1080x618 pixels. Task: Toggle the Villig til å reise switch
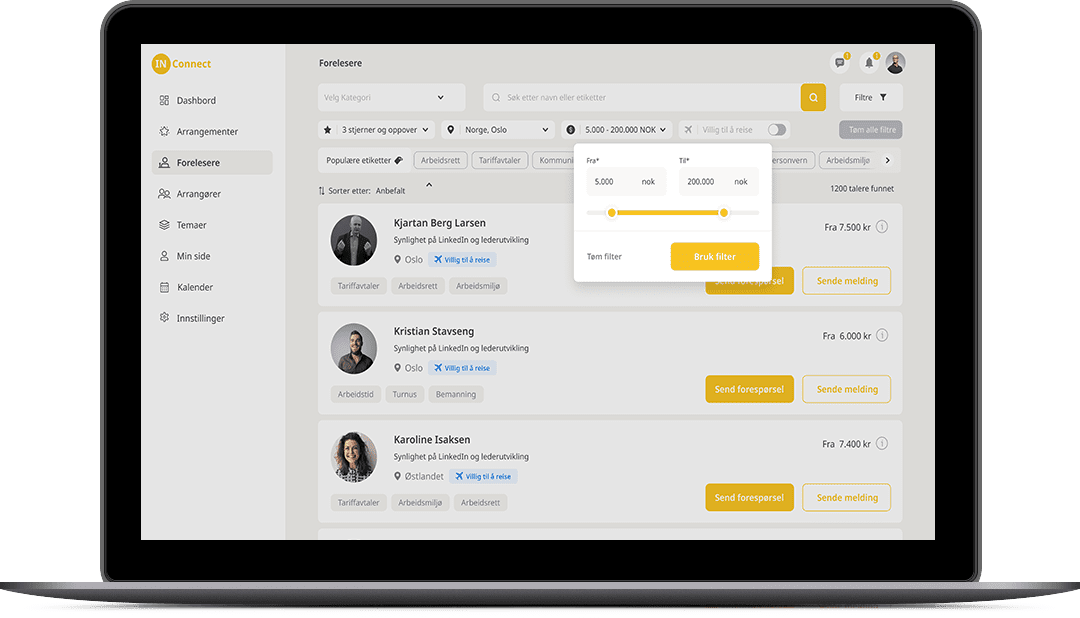[x=777, y=130]
